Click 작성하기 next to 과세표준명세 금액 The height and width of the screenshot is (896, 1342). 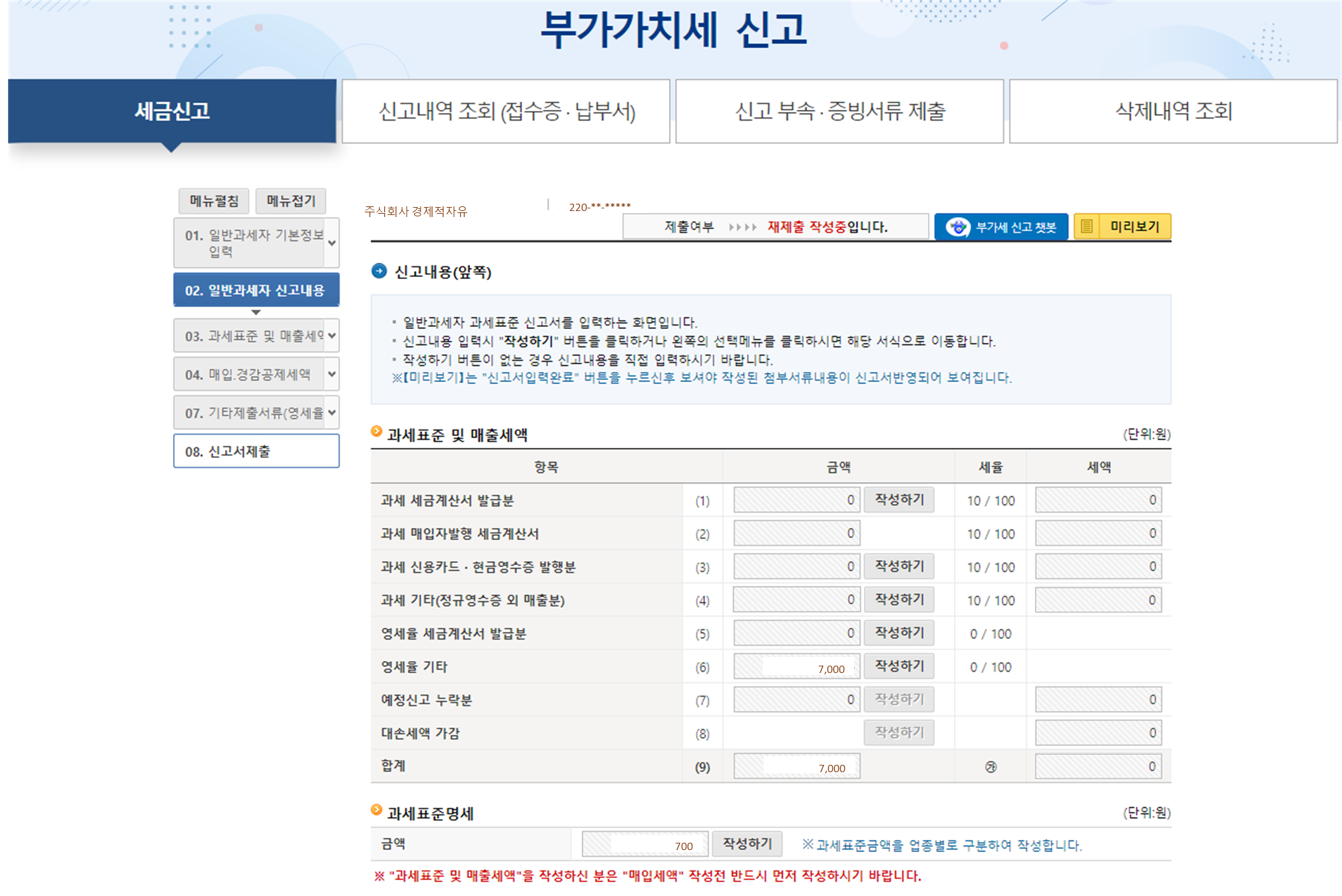tap(747, 844)
